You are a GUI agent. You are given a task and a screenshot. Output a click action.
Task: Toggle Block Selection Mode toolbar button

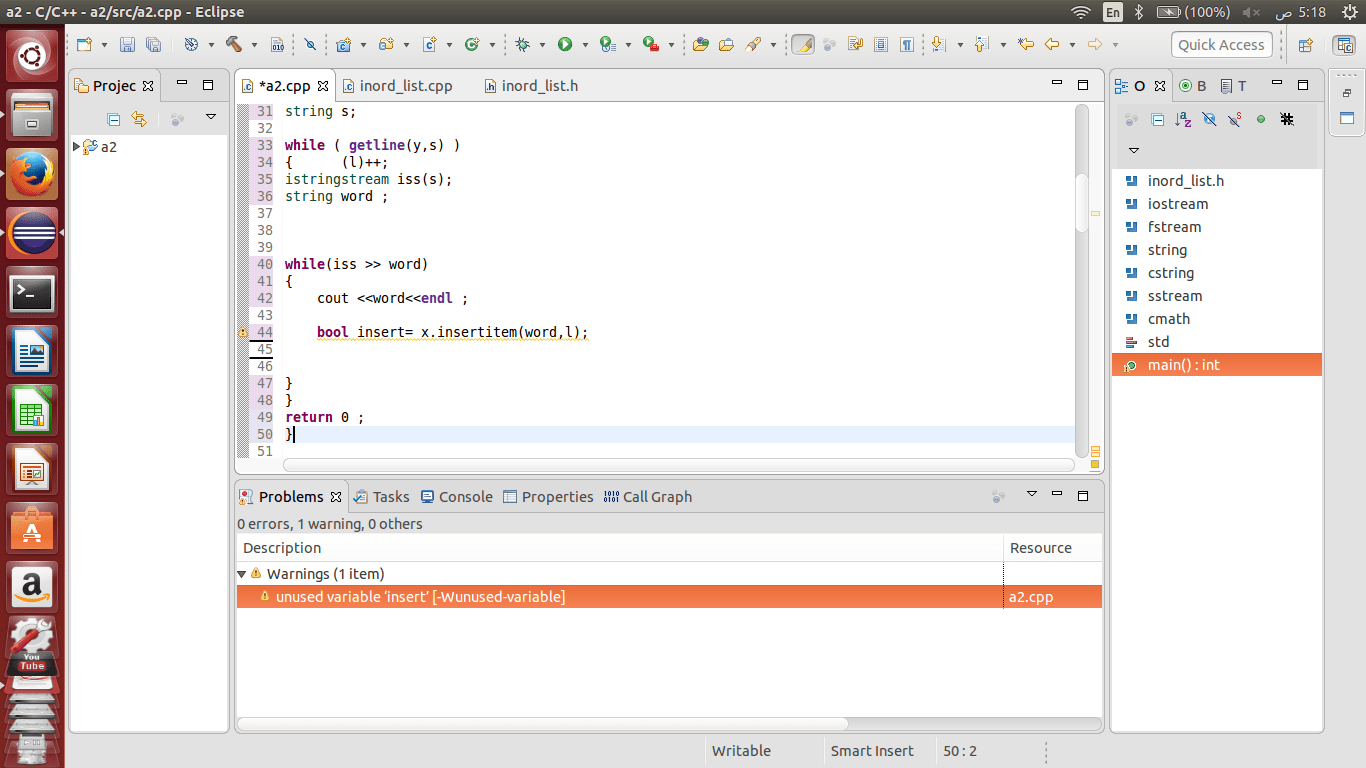(880, 44)
